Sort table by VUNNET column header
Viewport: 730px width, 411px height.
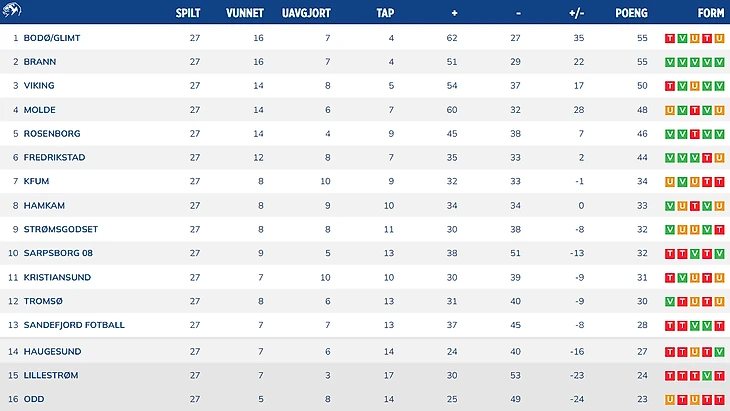pos(244,13)
